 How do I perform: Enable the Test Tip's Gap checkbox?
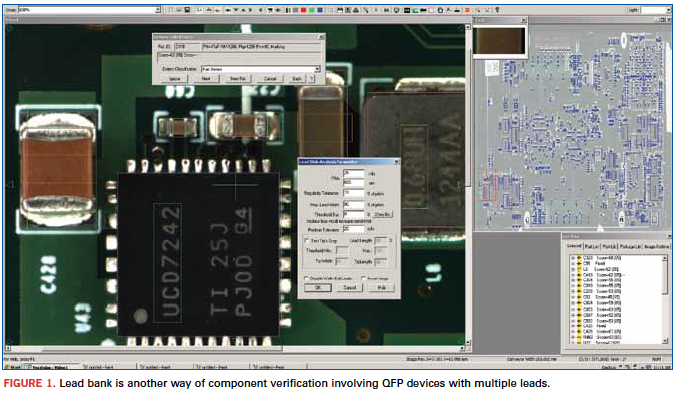(x=307, y=240)
